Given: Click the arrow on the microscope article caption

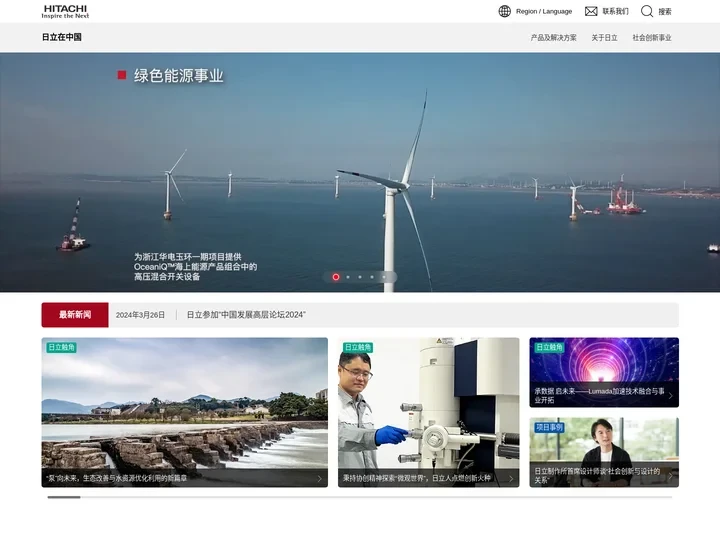Looking at the screenshot, I should click(x=511, y=478).
